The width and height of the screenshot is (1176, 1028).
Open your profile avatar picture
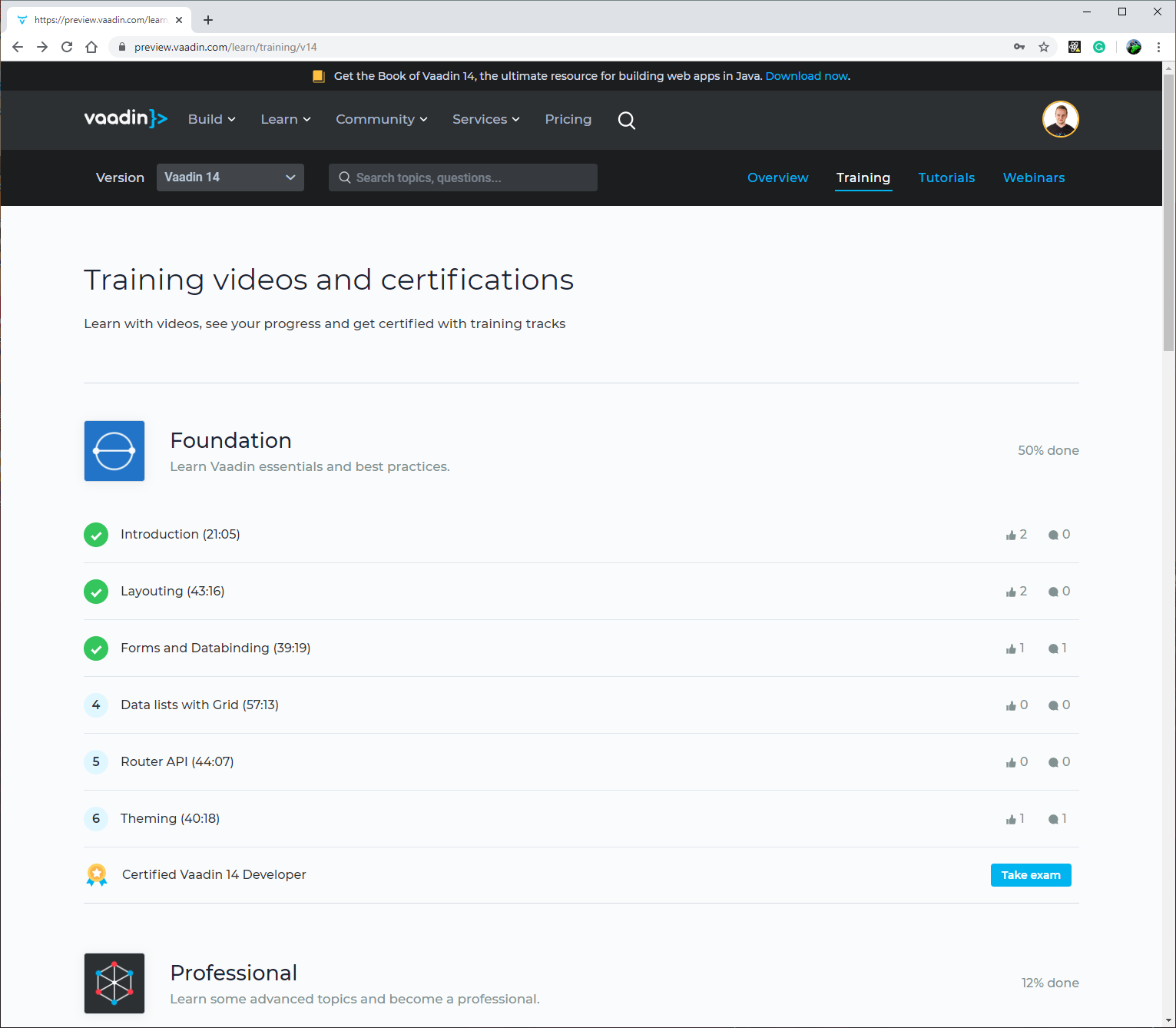(x=1060, y=119)
